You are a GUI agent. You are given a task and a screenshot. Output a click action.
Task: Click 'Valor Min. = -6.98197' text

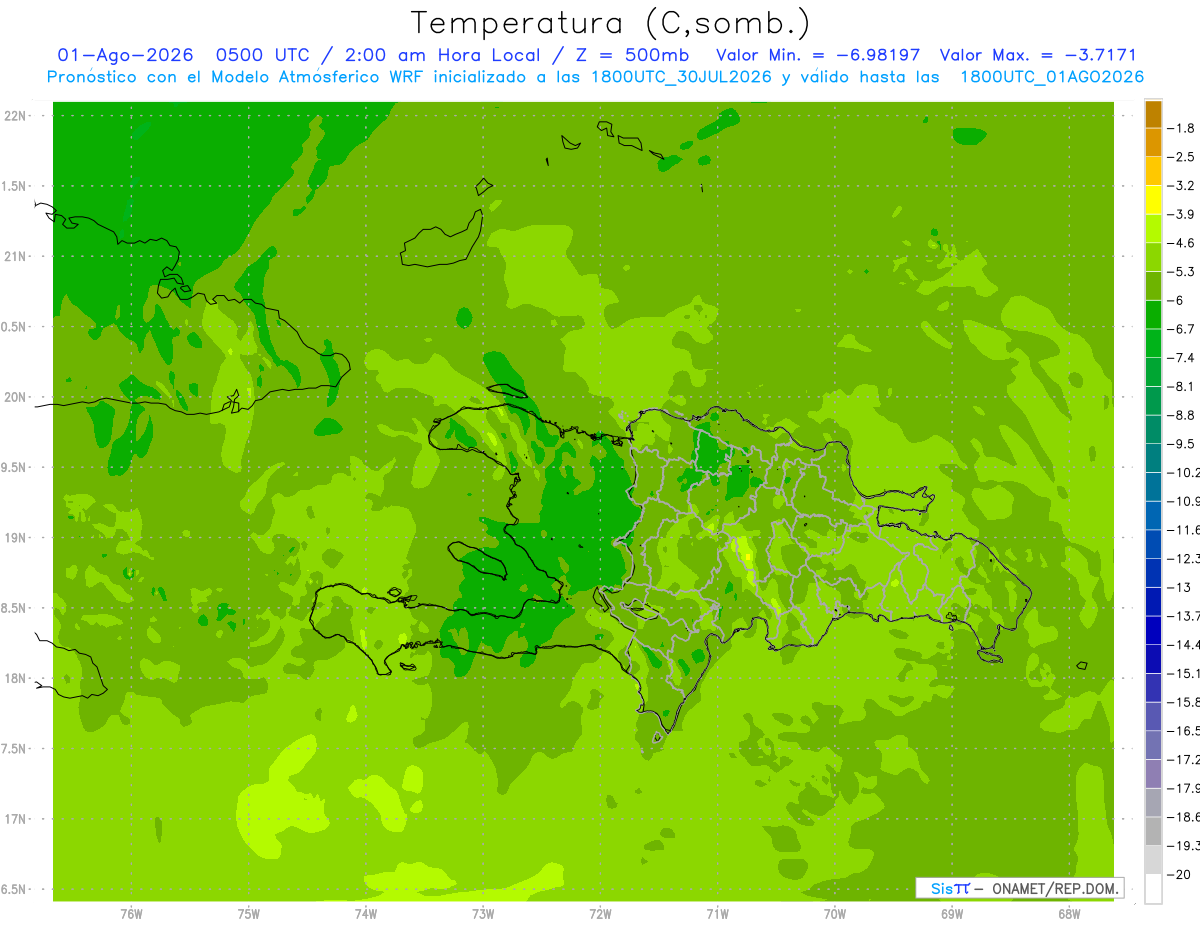(x=820, y=55)
